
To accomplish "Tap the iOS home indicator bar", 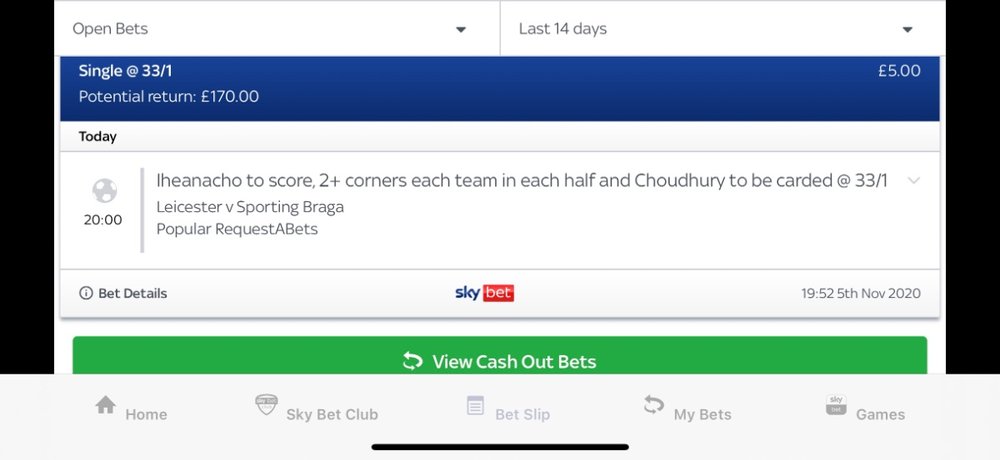I will click(500, 447).
